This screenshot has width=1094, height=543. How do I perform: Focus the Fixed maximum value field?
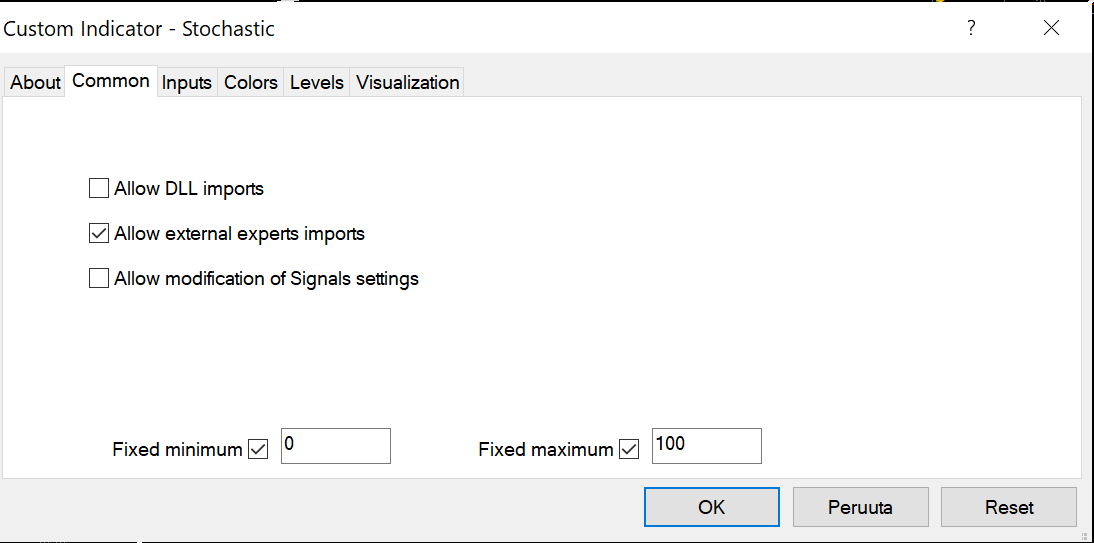pos(706,446)
